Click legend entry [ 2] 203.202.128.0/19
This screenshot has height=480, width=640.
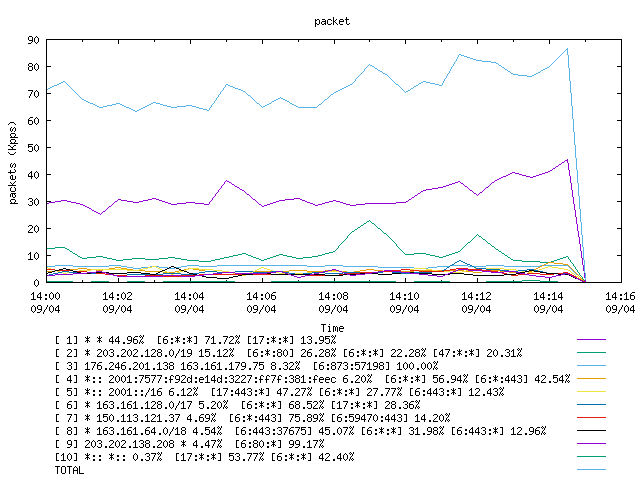tap(288, 353)
